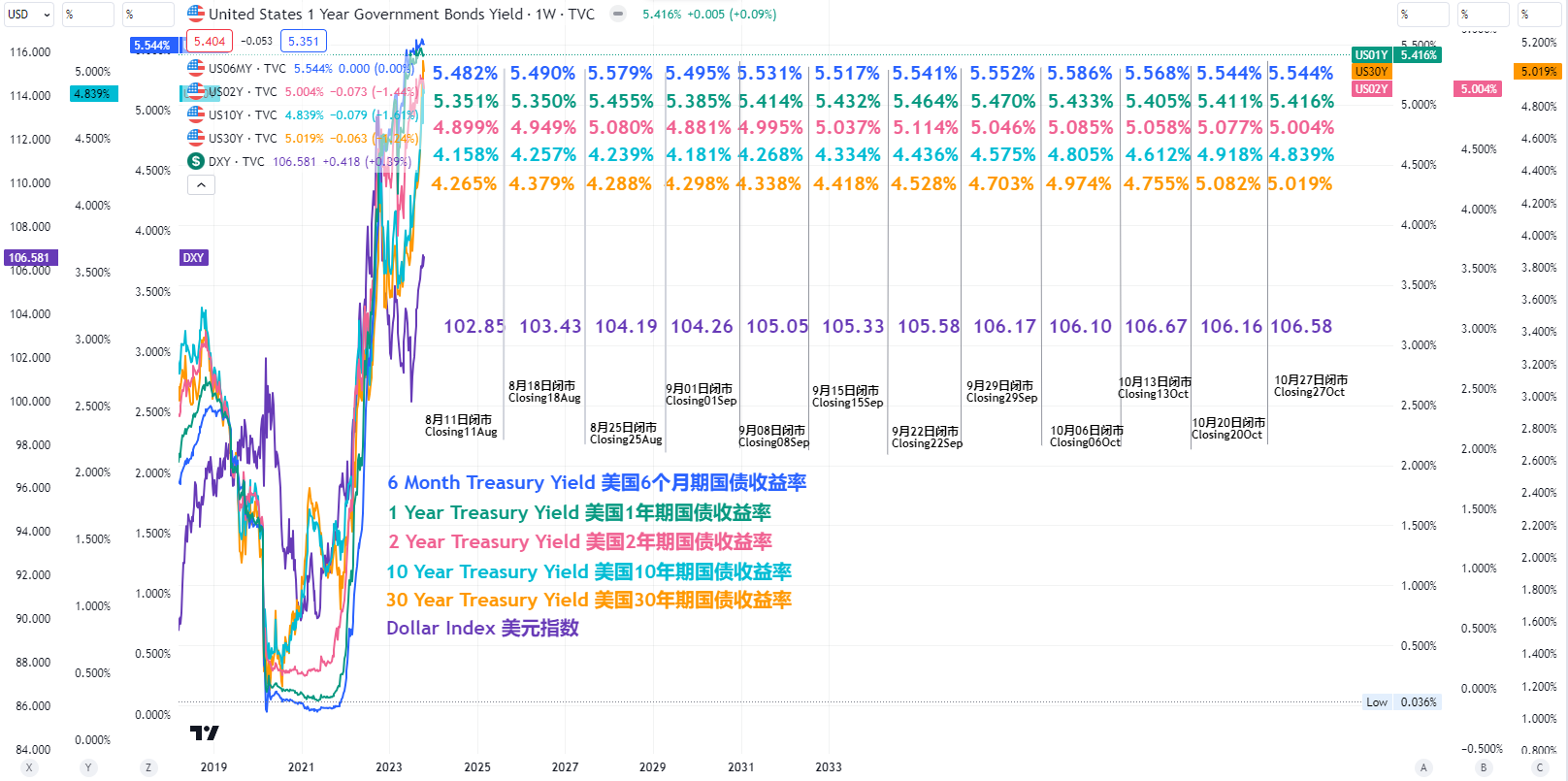Click the 106.581 DXY price tag
The width and height of the screenshot is (1568, 781).
click(30, 257)
